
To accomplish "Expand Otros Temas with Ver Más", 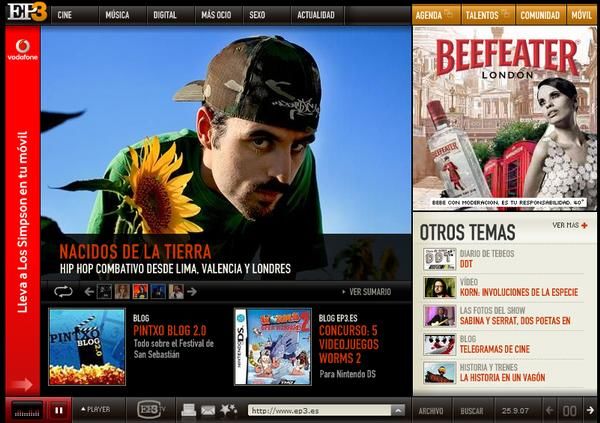I will point(570,225).
